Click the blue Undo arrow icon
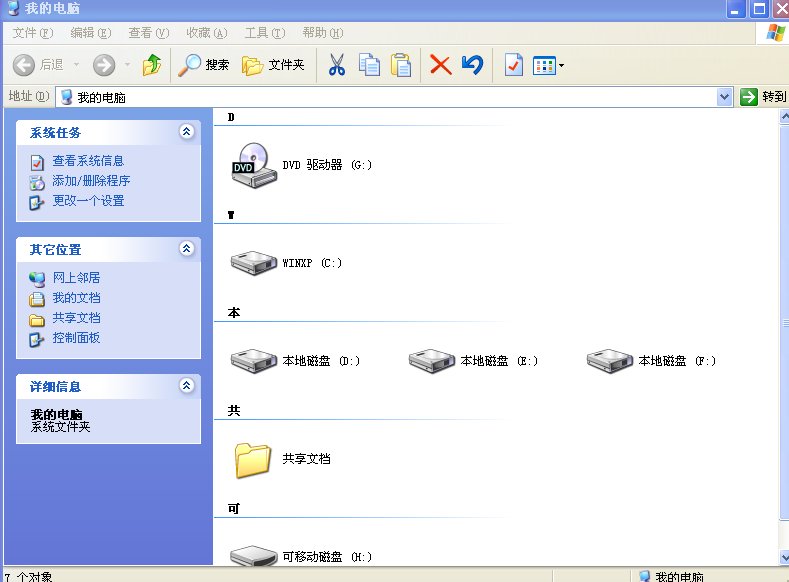This screenshot has height=582, width=789. pos(472,65)
